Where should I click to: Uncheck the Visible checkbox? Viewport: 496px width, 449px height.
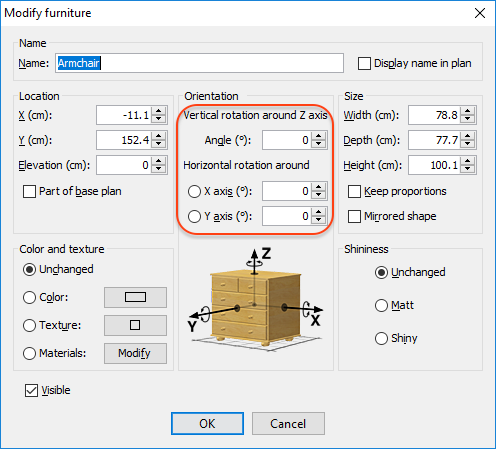[31, 390]
